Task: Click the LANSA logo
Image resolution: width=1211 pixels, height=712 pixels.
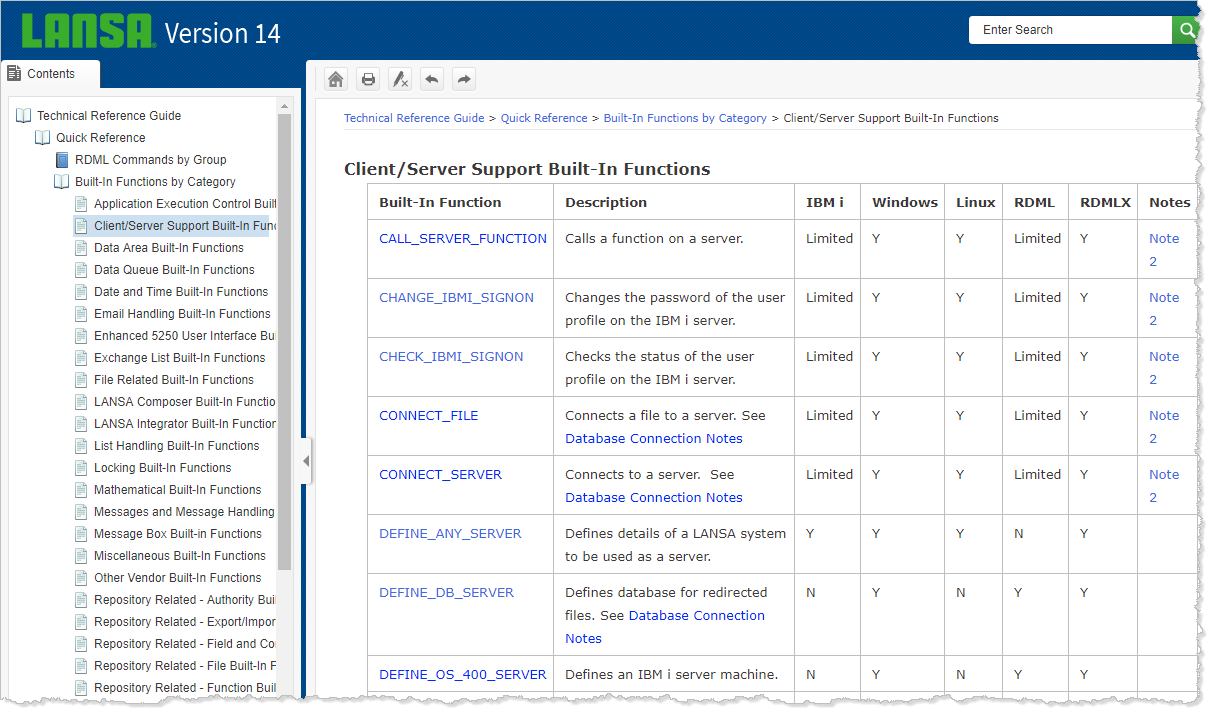Action: (x=88, y=32)
